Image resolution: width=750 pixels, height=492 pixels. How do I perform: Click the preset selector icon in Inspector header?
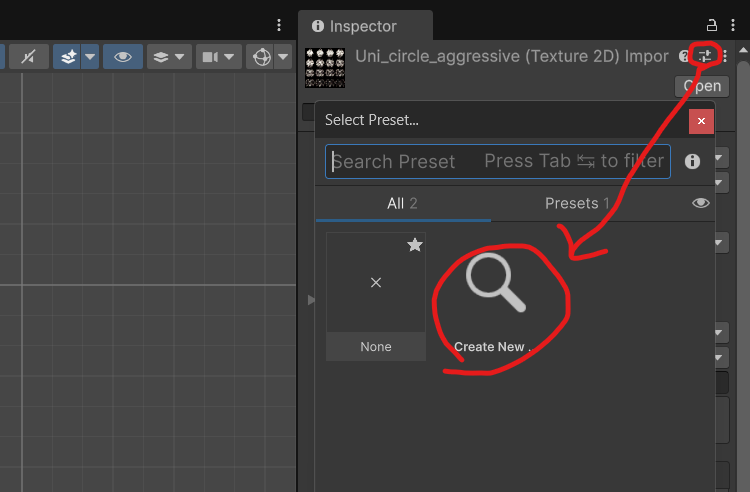[x=705, y=56]
